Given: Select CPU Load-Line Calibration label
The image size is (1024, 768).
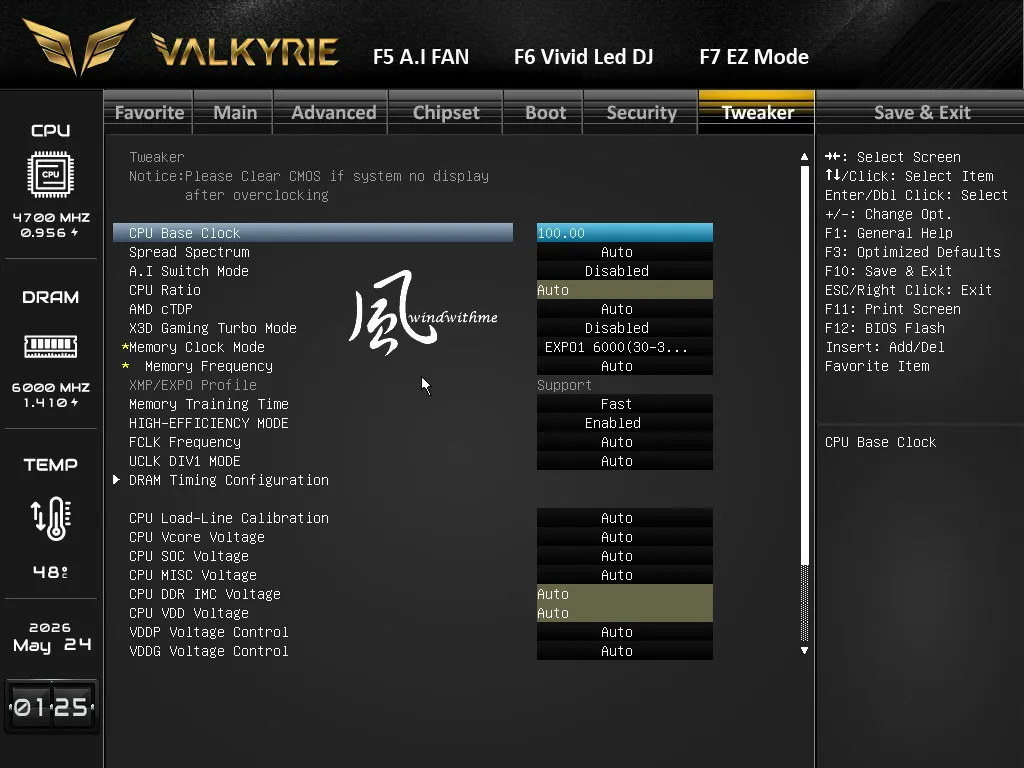Looking at the screenshot, I should point(229,518).
